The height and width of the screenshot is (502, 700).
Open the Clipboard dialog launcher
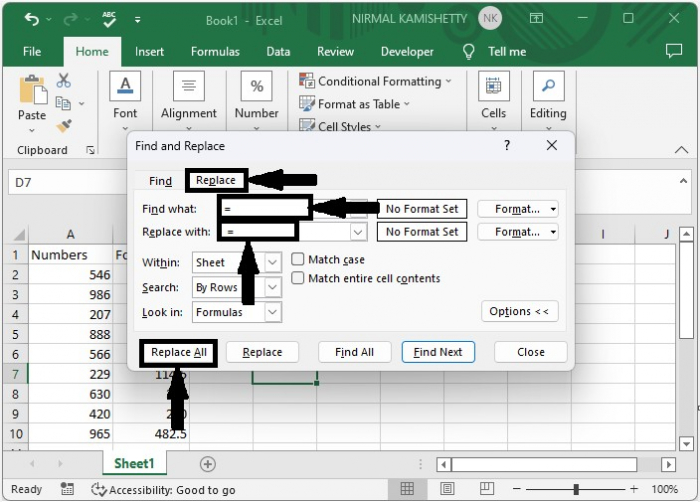[x=91, y=150]
